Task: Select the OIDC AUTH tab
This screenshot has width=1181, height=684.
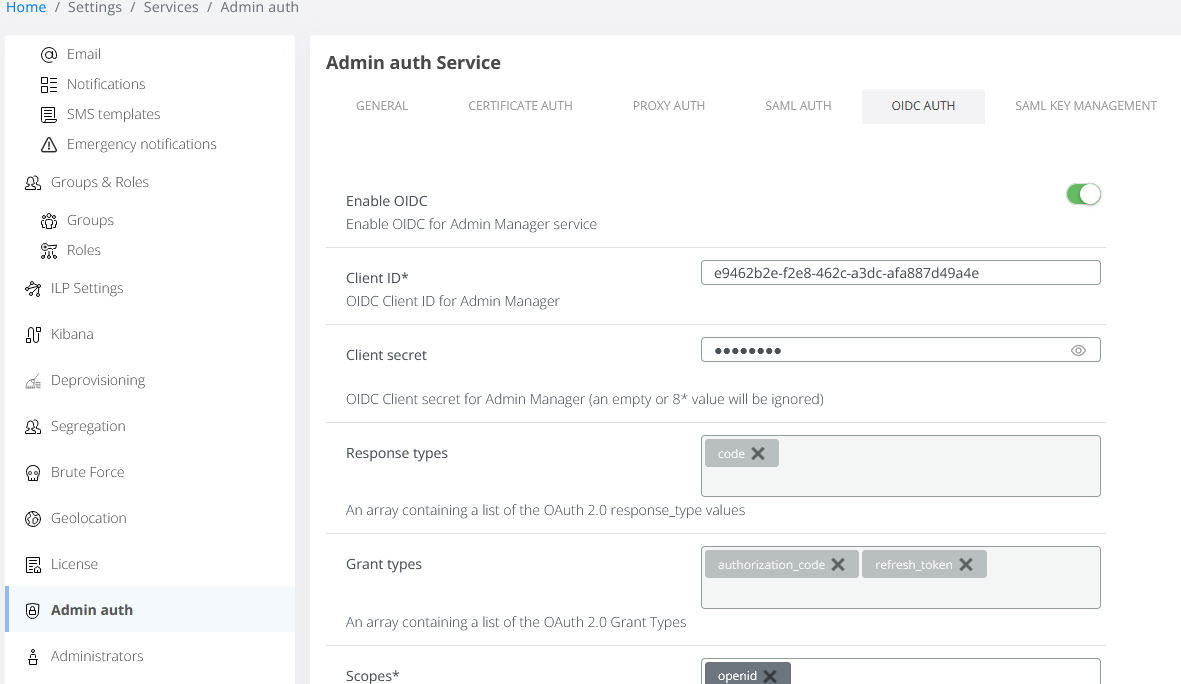Action: click(923, 106)
